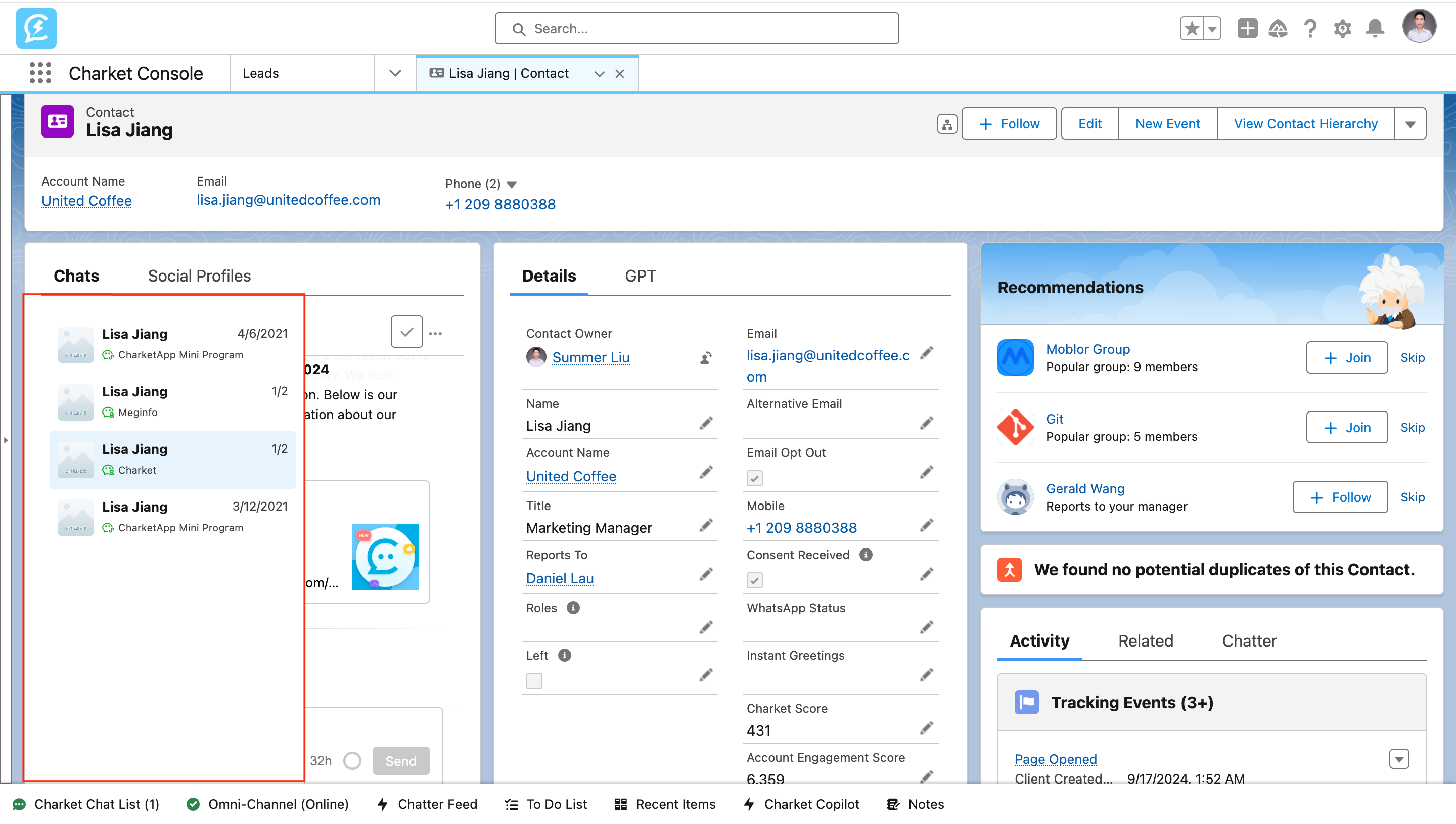Open Charket Chat List utility item
This screenshot has height=824, width=1456.
tap(86, 804)
